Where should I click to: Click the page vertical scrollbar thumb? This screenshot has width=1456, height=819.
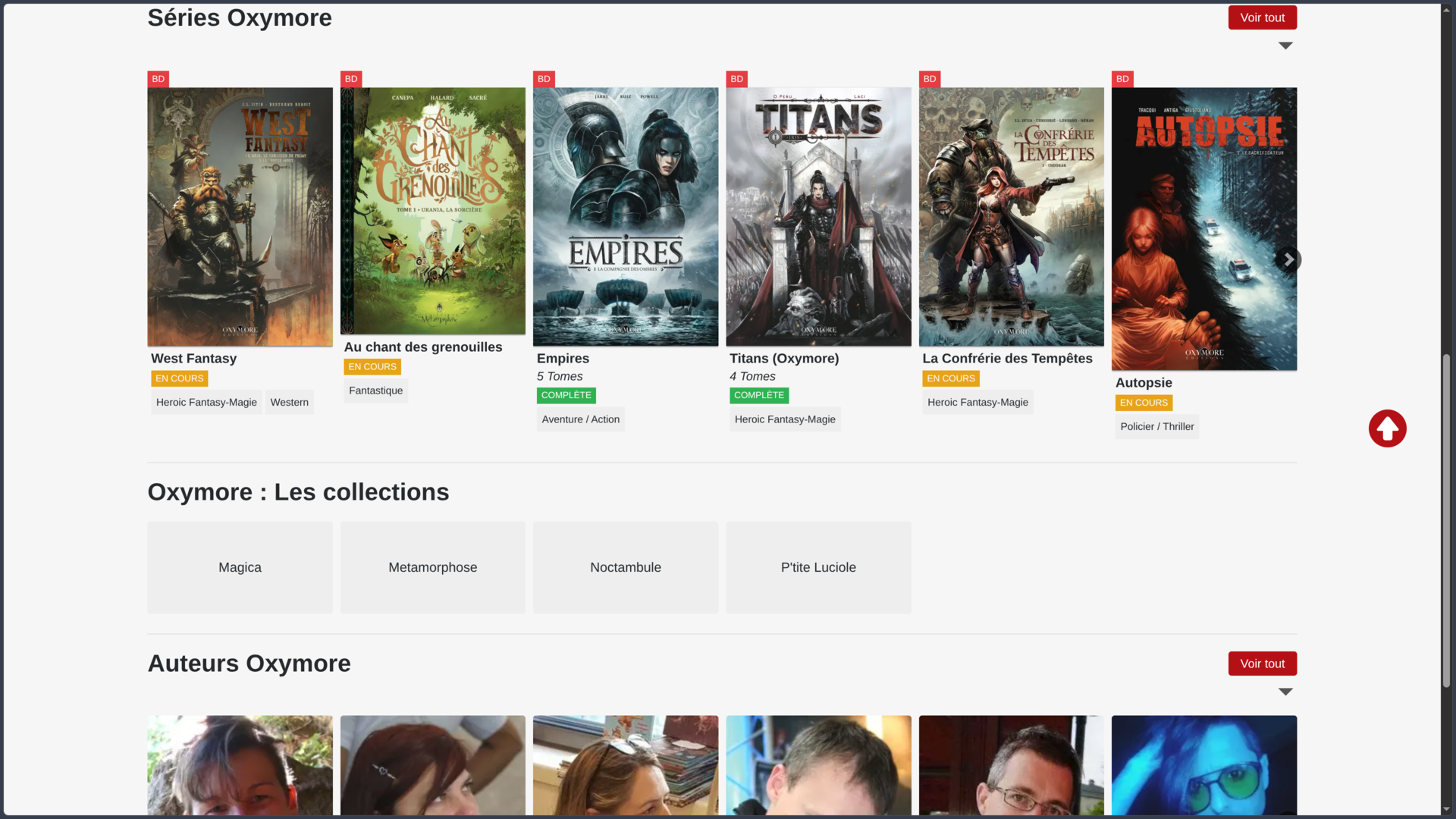coord(1447,520)
